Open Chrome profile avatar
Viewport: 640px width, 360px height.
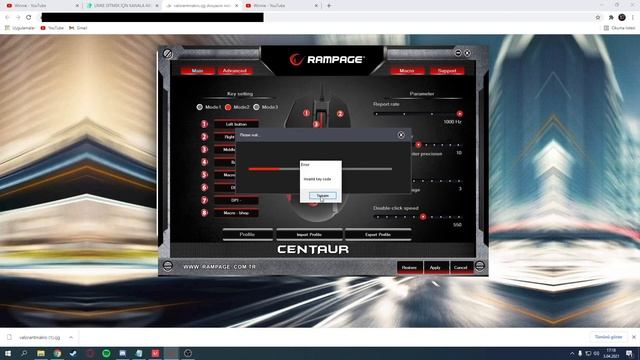[x=622, y=17]
